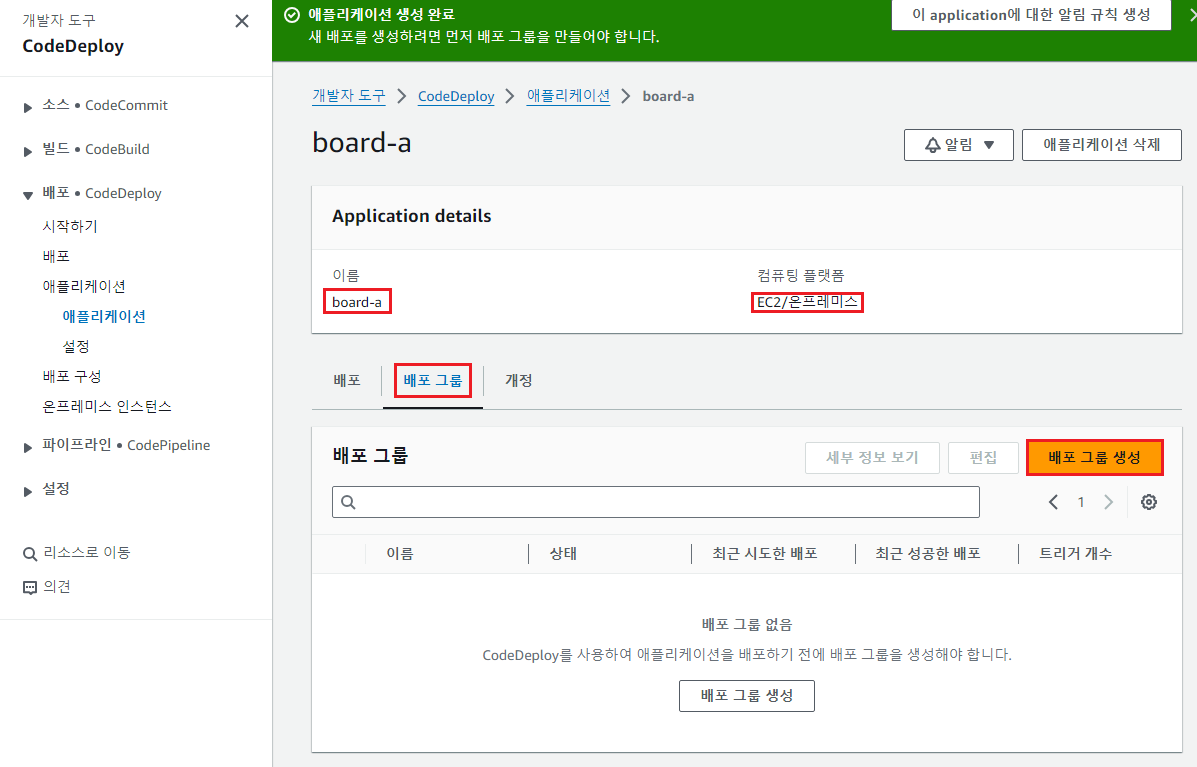Expand the 소스 CodeCommit section

[27, 108]
